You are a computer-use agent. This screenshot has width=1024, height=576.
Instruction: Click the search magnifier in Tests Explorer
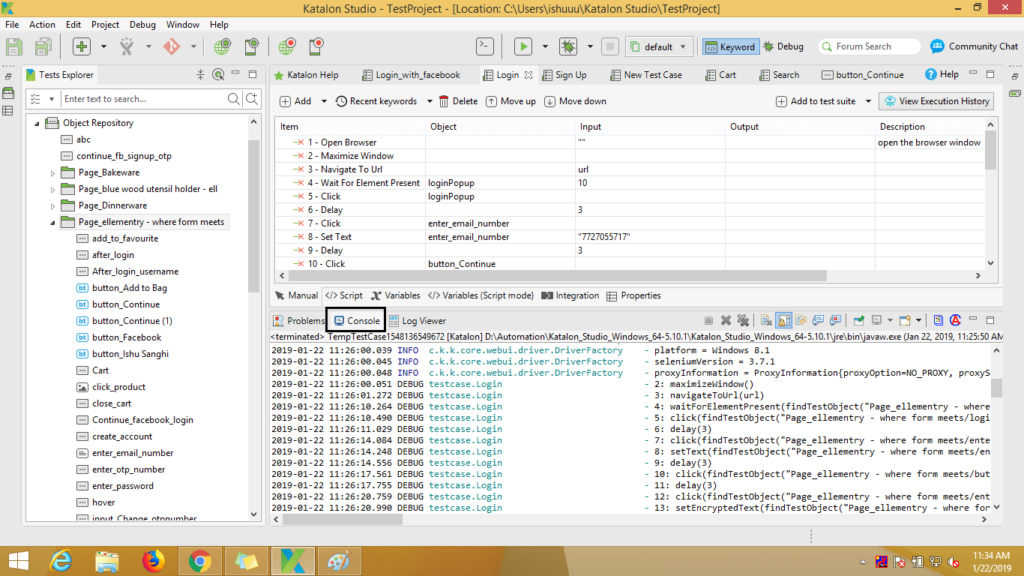[233, 99]
